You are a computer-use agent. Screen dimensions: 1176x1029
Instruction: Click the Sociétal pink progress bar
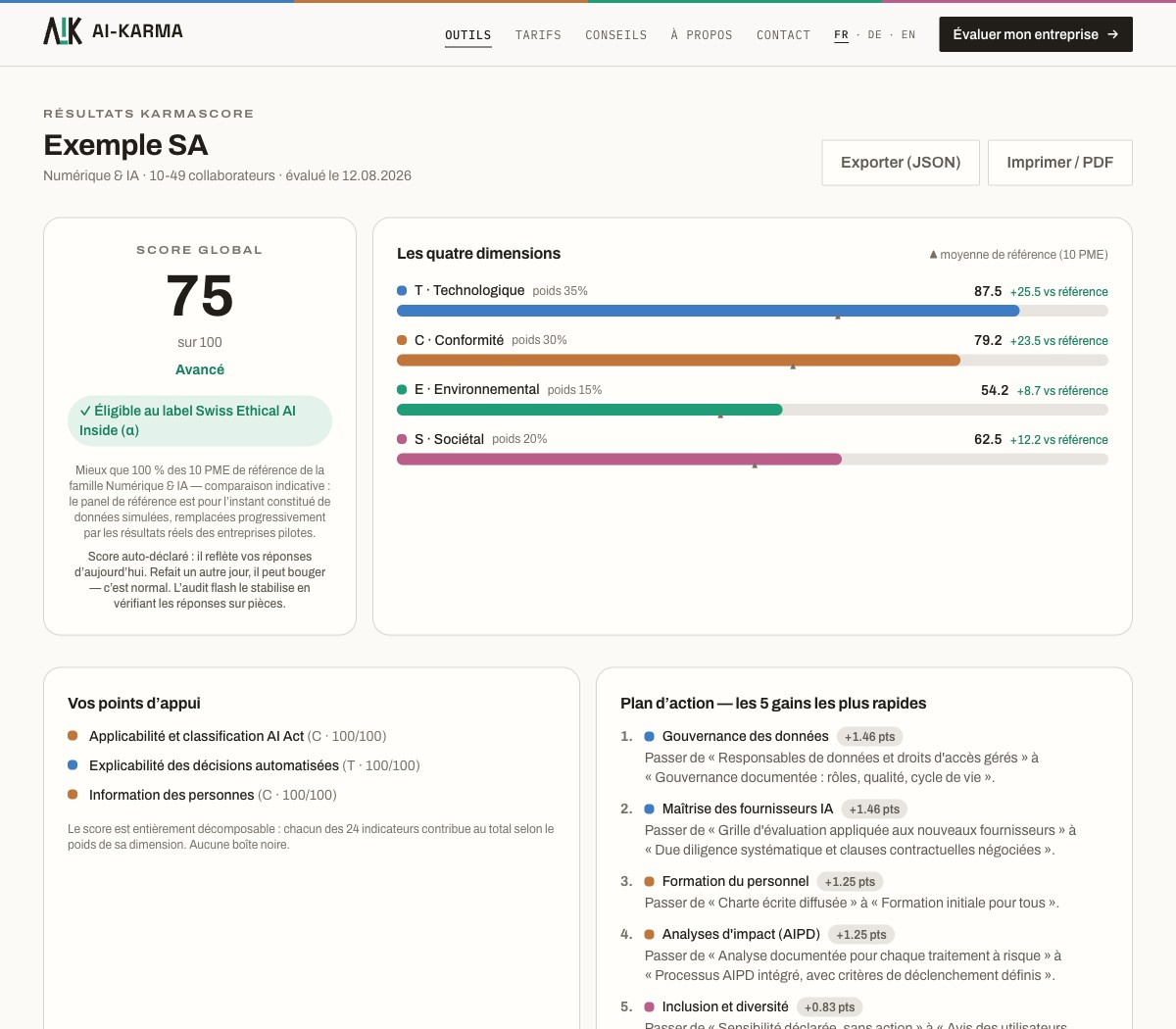click(619, 459)
